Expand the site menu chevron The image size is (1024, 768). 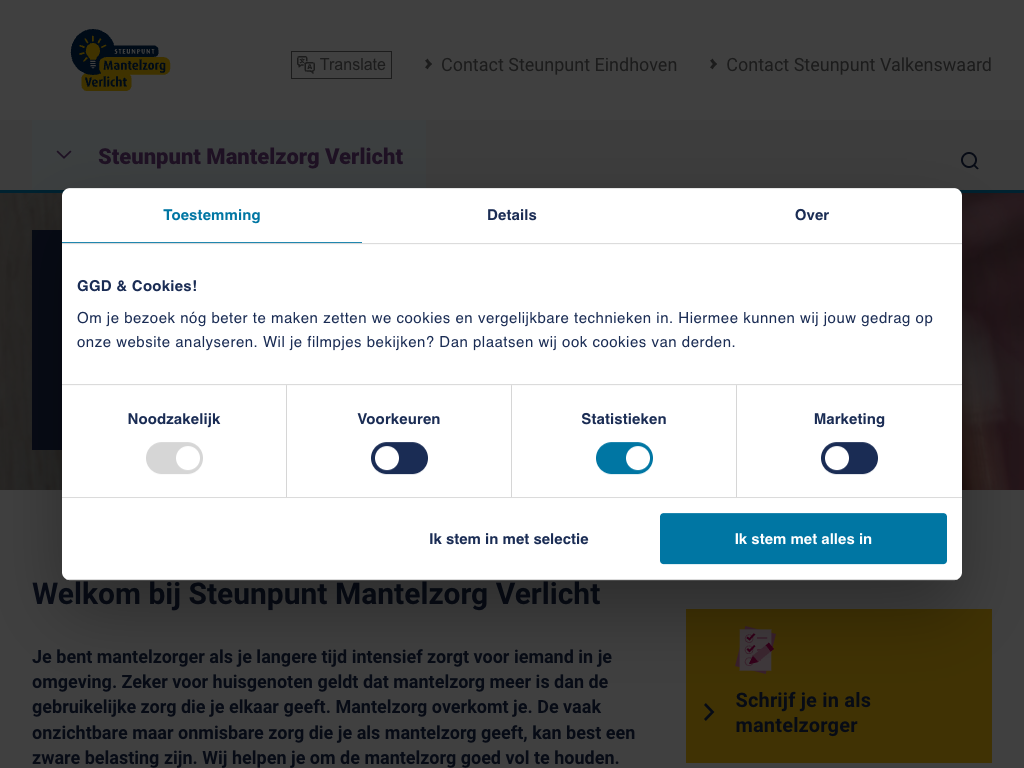click(64, 155)
